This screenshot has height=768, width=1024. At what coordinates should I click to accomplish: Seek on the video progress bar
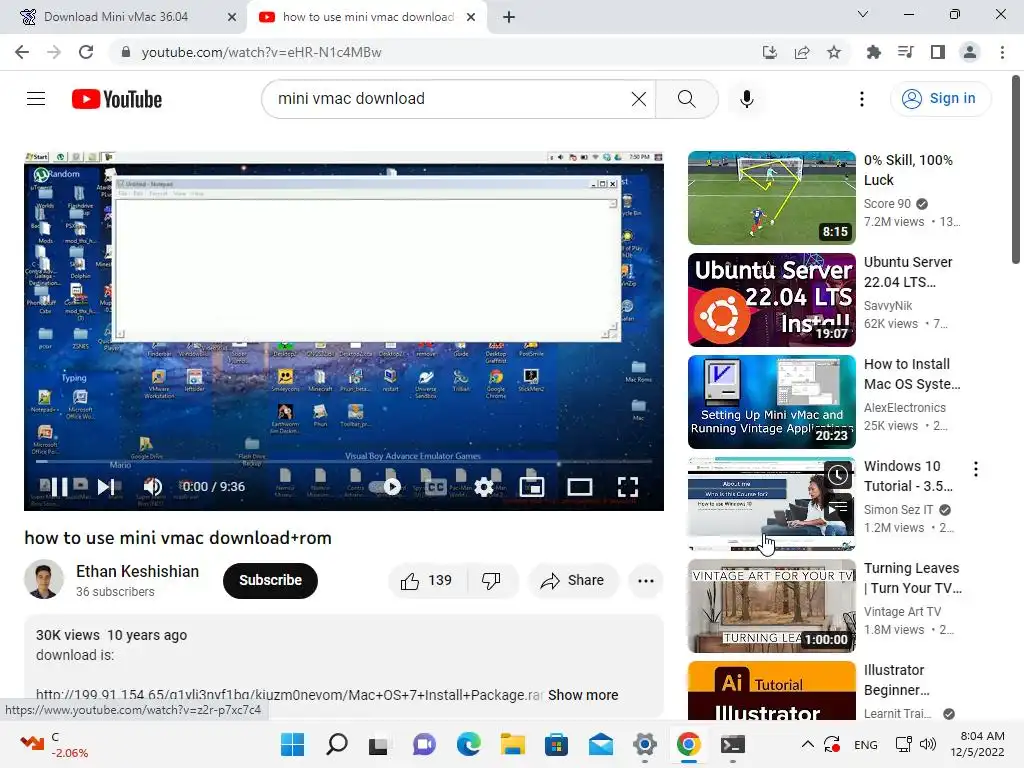pyautogui.click(x=344, y=462)
